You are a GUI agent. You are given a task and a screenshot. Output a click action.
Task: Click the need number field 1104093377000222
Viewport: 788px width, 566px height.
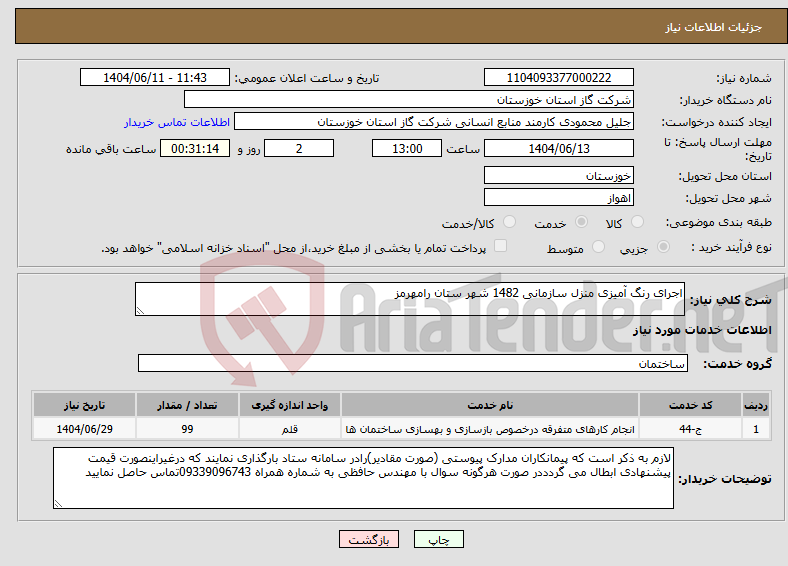pyautogui.click(x=558, y=77)
